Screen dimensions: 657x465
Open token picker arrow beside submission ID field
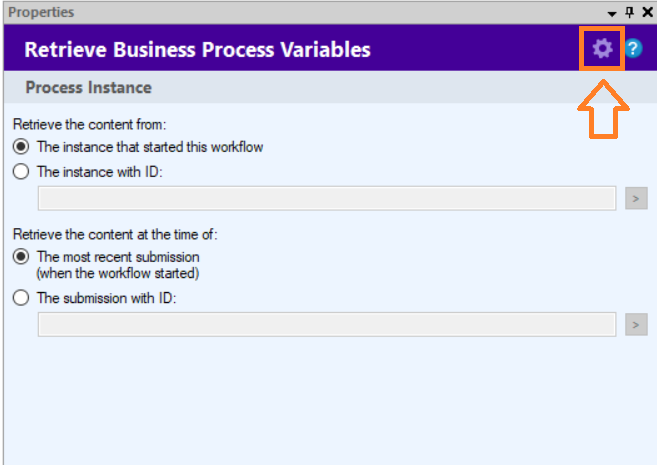click(x=637, y=324)
